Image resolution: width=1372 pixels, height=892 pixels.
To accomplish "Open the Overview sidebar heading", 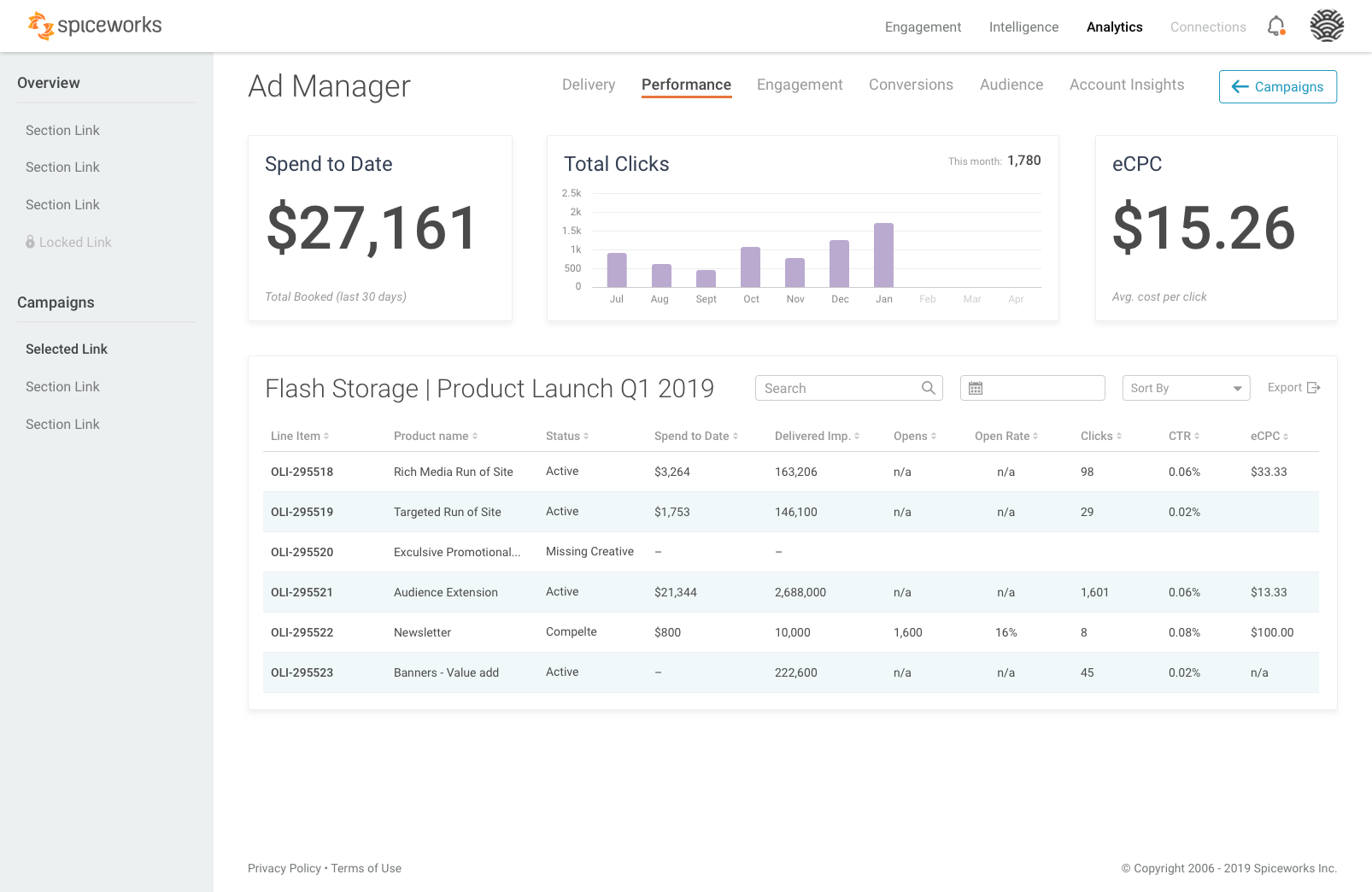I will click(49, 83).
